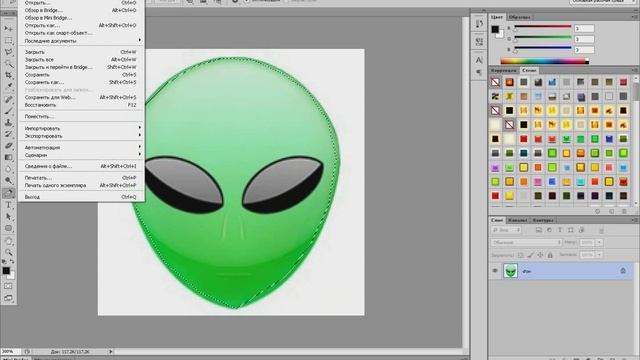This screenshot has height=360, width=640.
Task: Select the Dodge tool
Action: [8, 180]
